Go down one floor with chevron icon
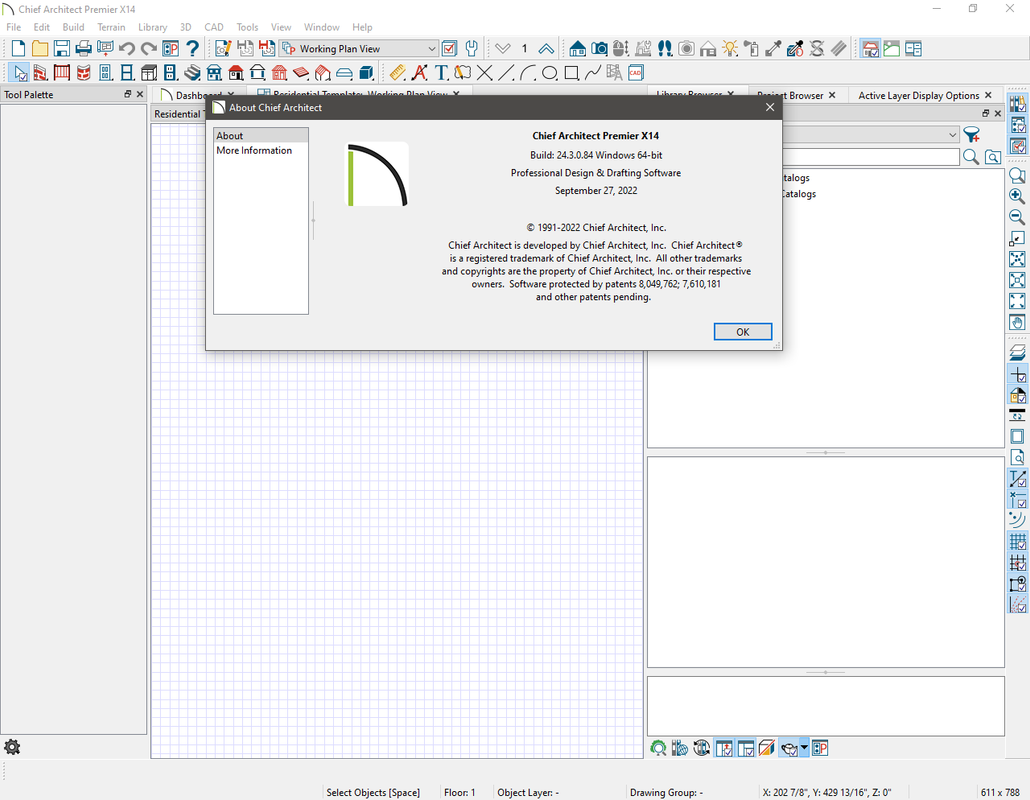 tap(503, 49)
